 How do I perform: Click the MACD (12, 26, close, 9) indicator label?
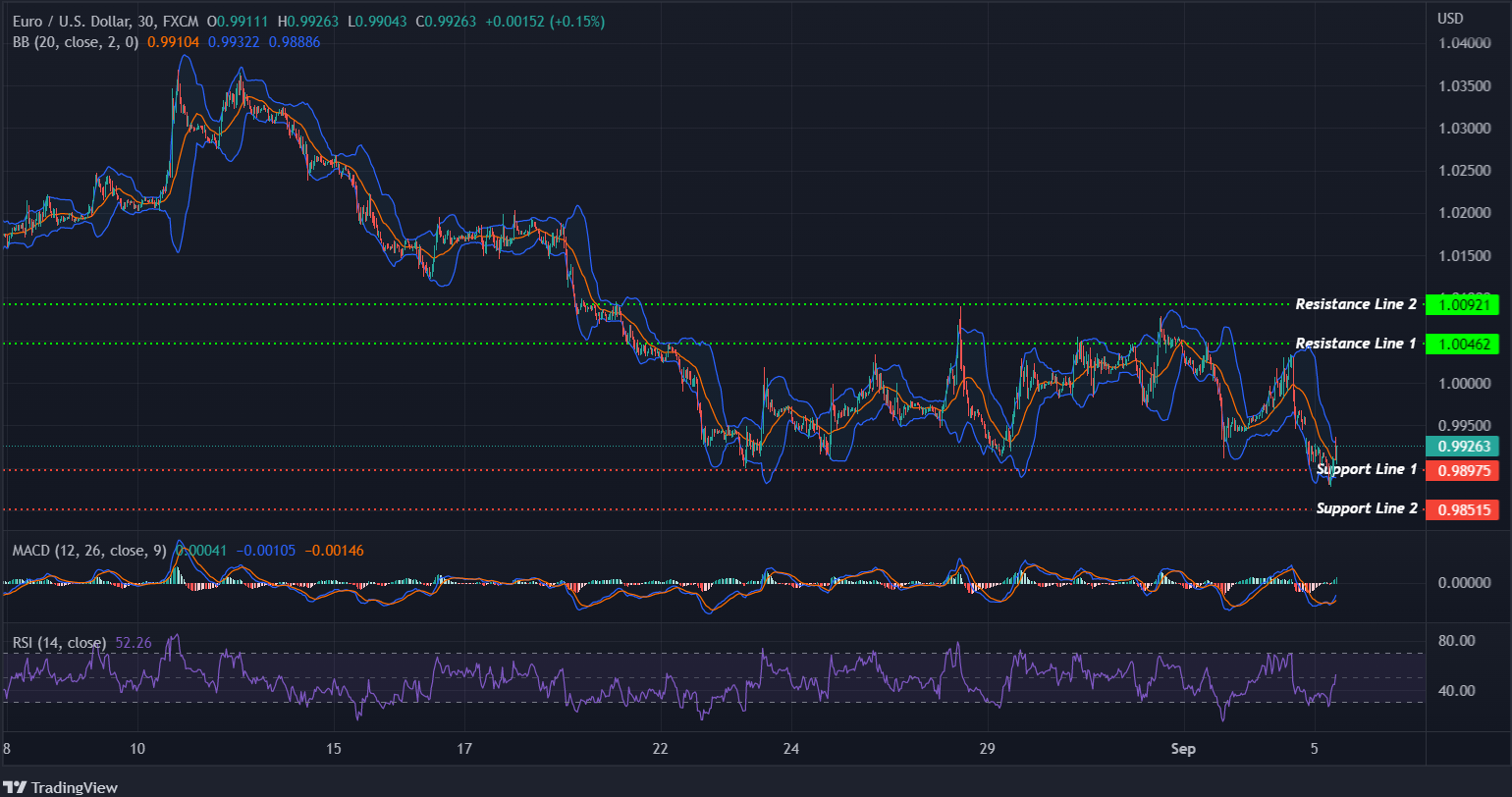(89, 551)
